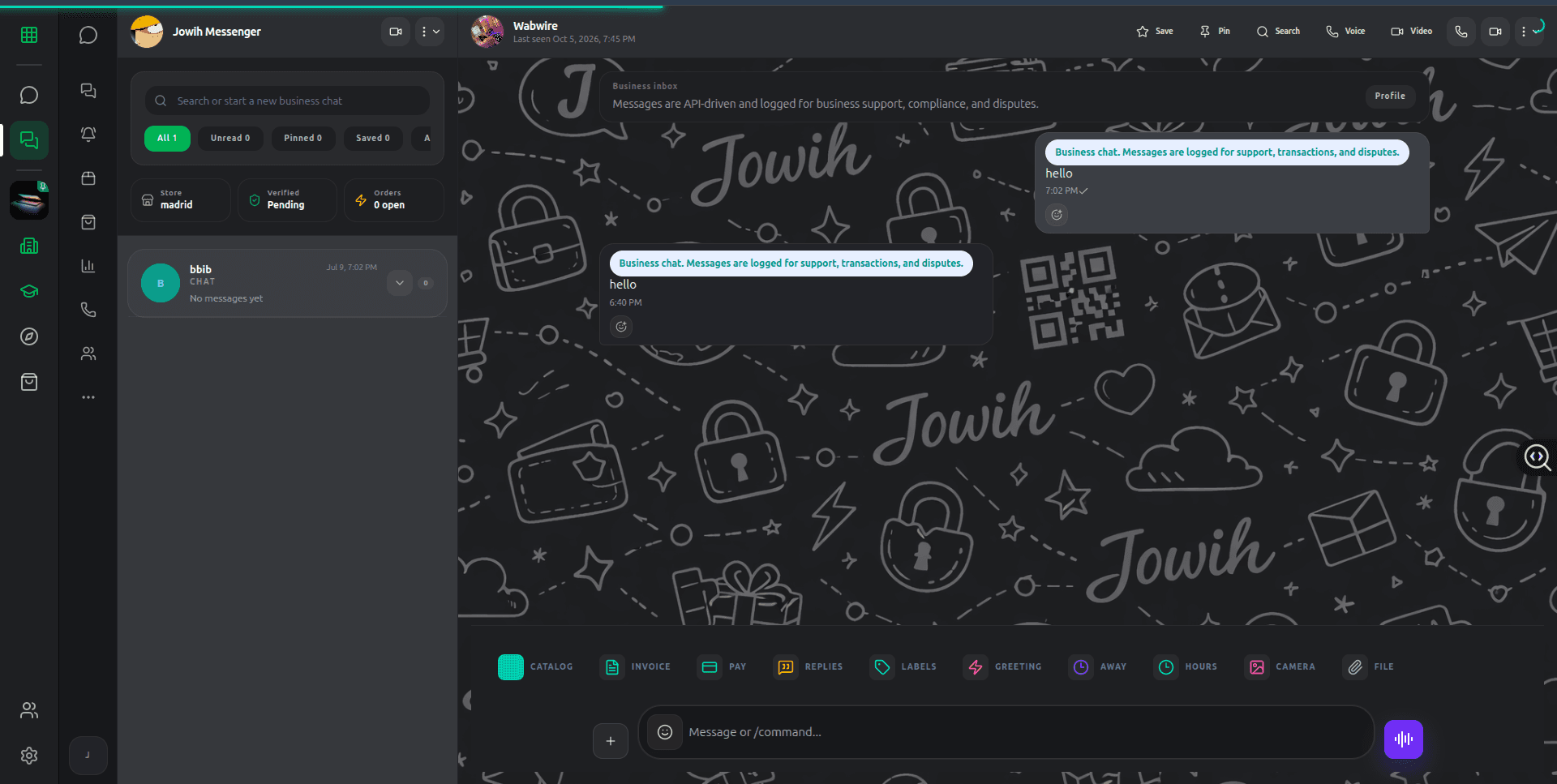Open the green grid apps icon
The image size is (1557, 784).
(x=29, y=35)
